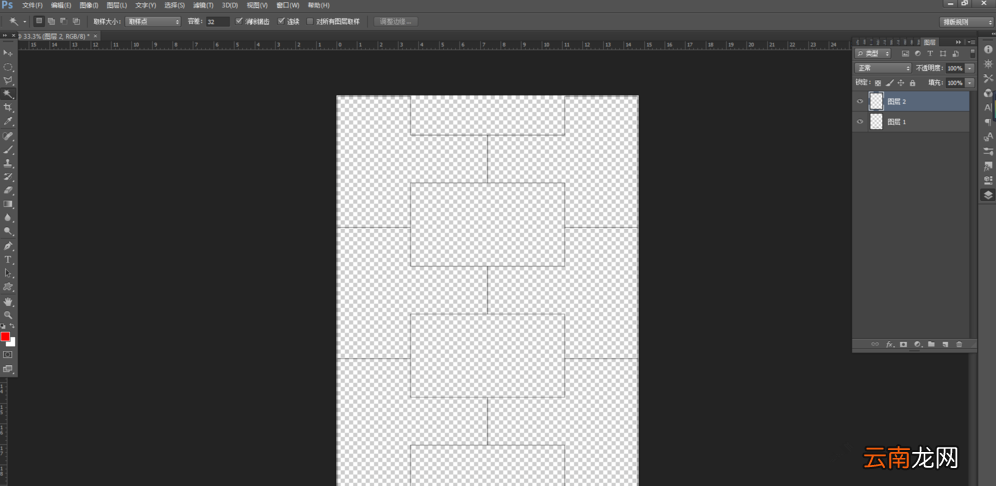Swap foreground and background colors
This screenshot has height=486, width=996.
tap(12, 326)
